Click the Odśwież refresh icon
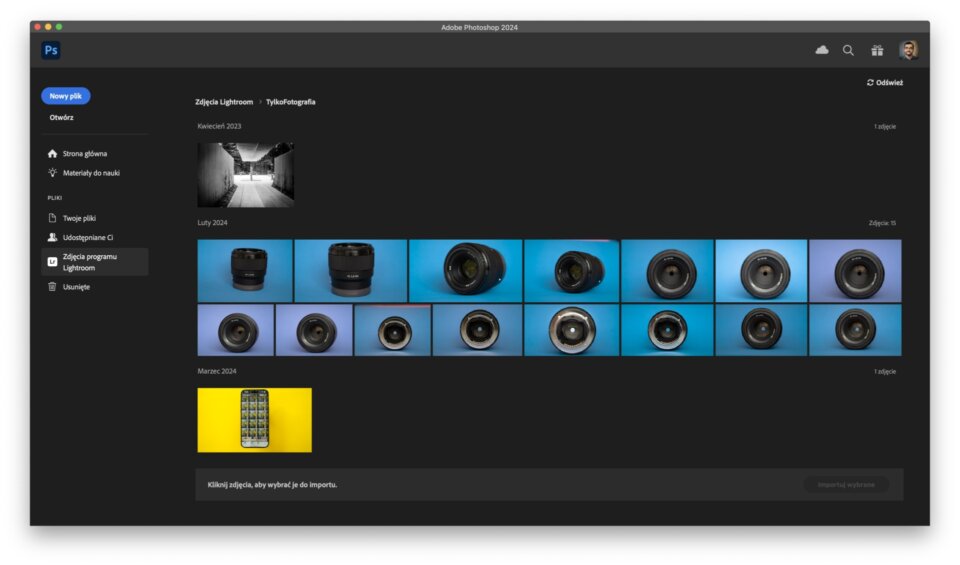960x565 pixels. point(871,83)
